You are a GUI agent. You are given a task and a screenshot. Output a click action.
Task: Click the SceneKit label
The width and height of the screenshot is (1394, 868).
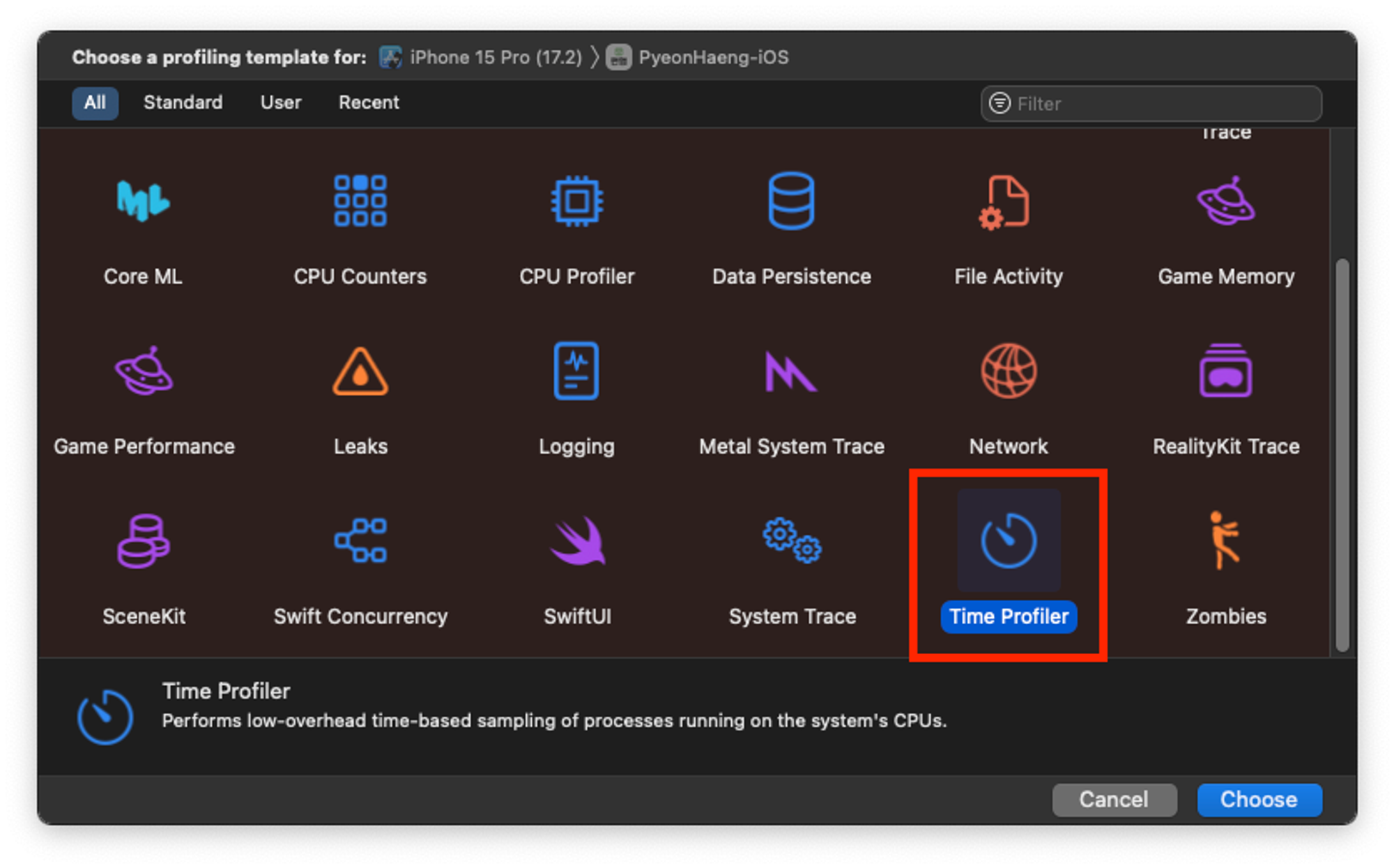144,617
